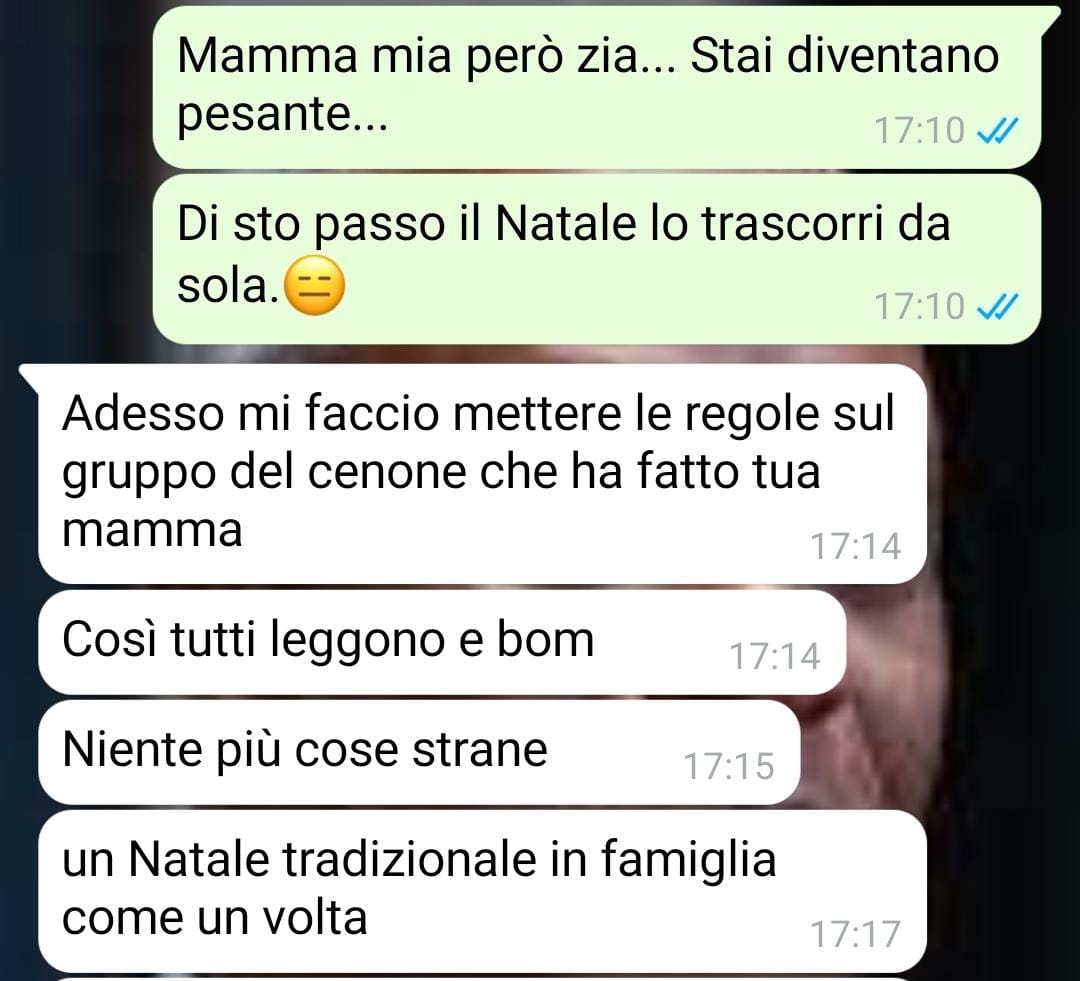Tap the message 'Adesso mi faccio mettere le regole'
Image resolution: width=1080 pixels, height=981 pixels.
pos(482,474)
